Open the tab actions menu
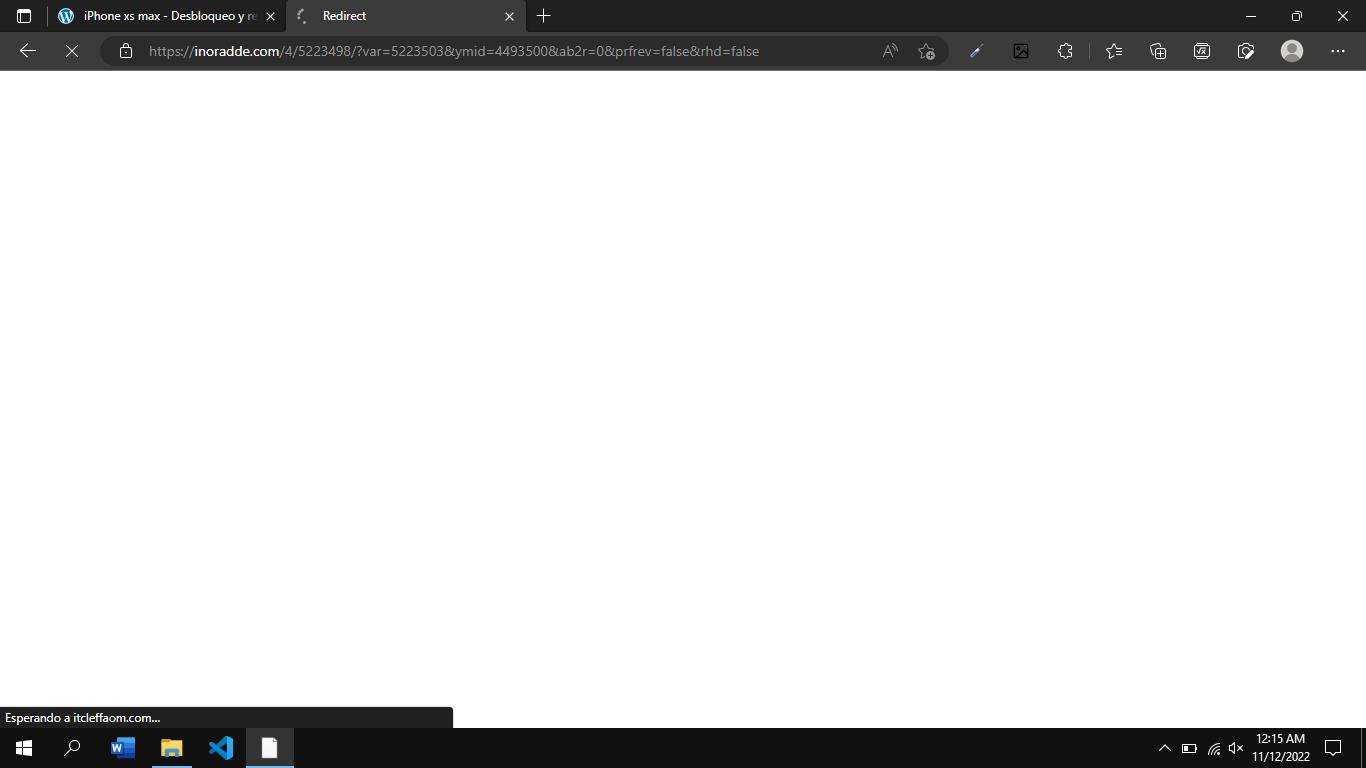Image resolution: width=1366 pixels, height=768 pixels. point(24,16)
